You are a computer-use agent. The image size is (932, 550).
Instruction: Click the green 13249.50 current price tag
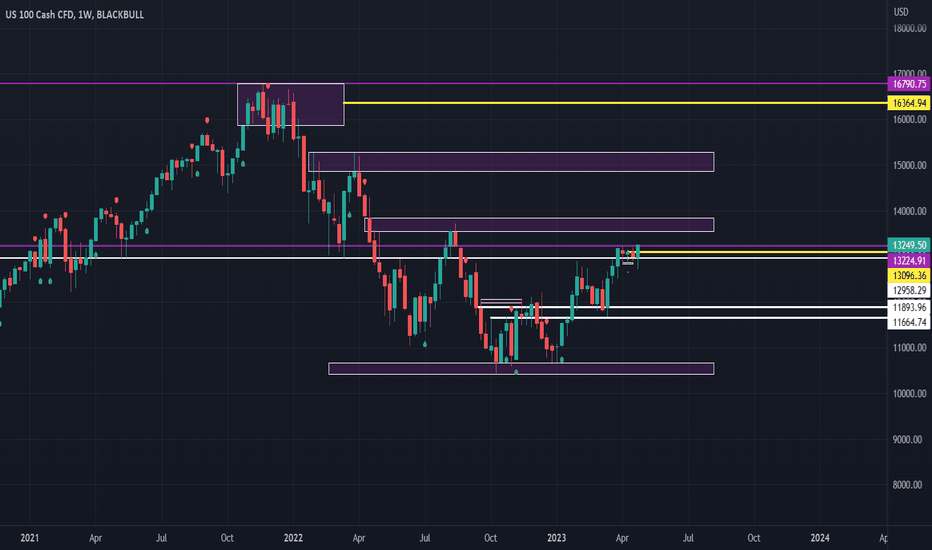point(909,245)
